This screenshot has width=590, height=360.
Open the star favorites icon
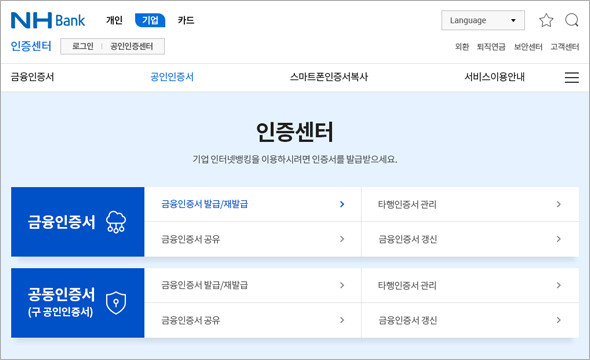[546, 20]
